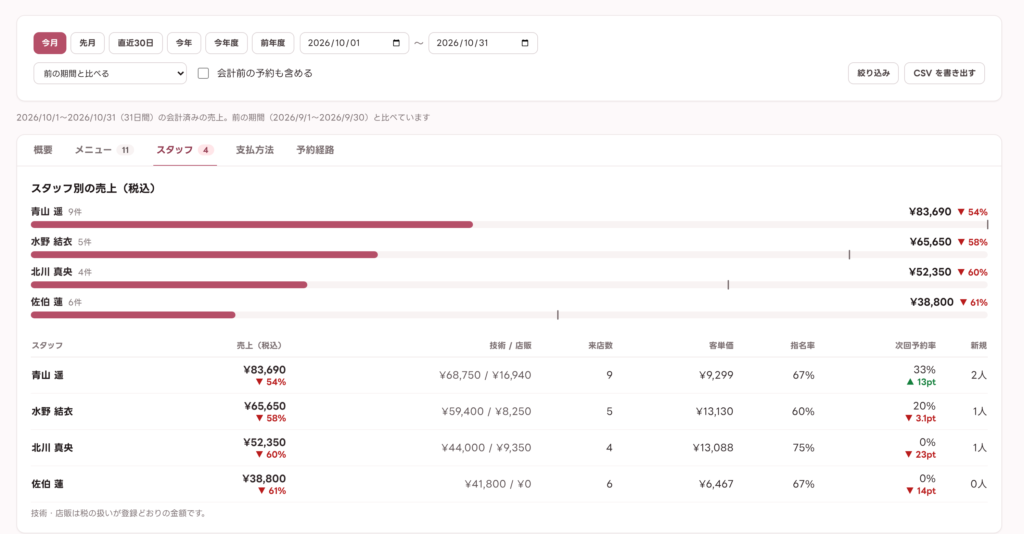Image resolution: width=1024 pixels, height=534 pixels.
Task: Select the 先月 period button
Action: click(88, 43)
